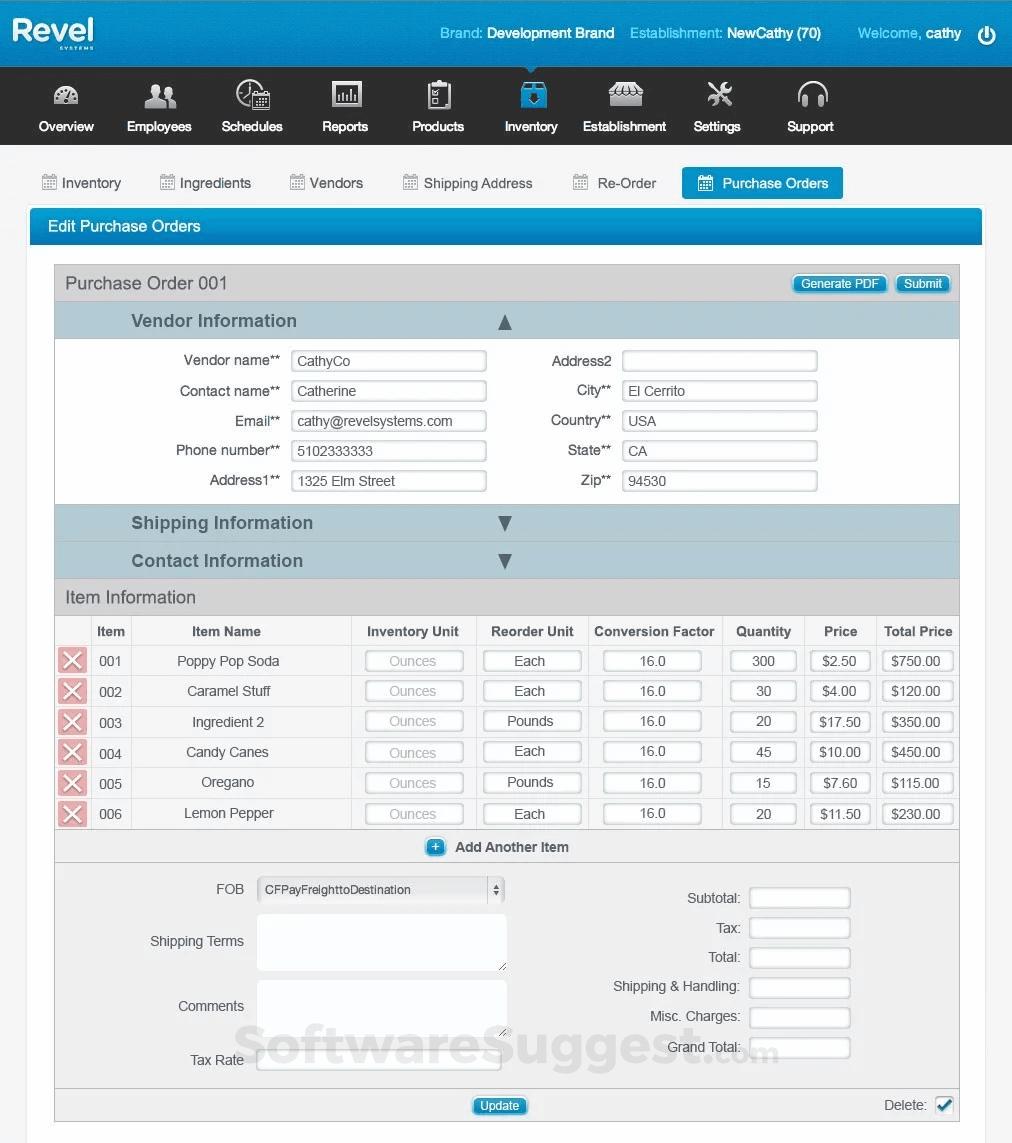
Task: Open the FOB dropdown
Action: pyautogui.click(x=497, y=889)
